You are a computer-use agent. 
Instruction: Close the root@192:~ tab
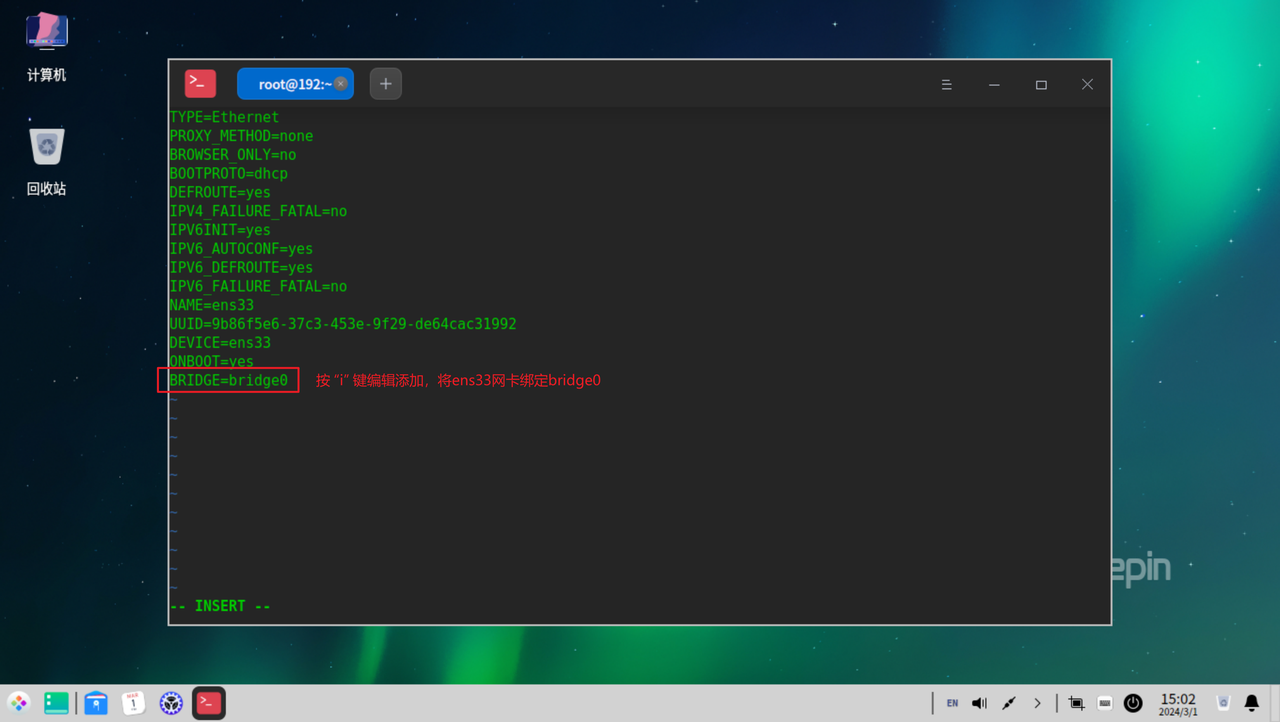point(341,84)
